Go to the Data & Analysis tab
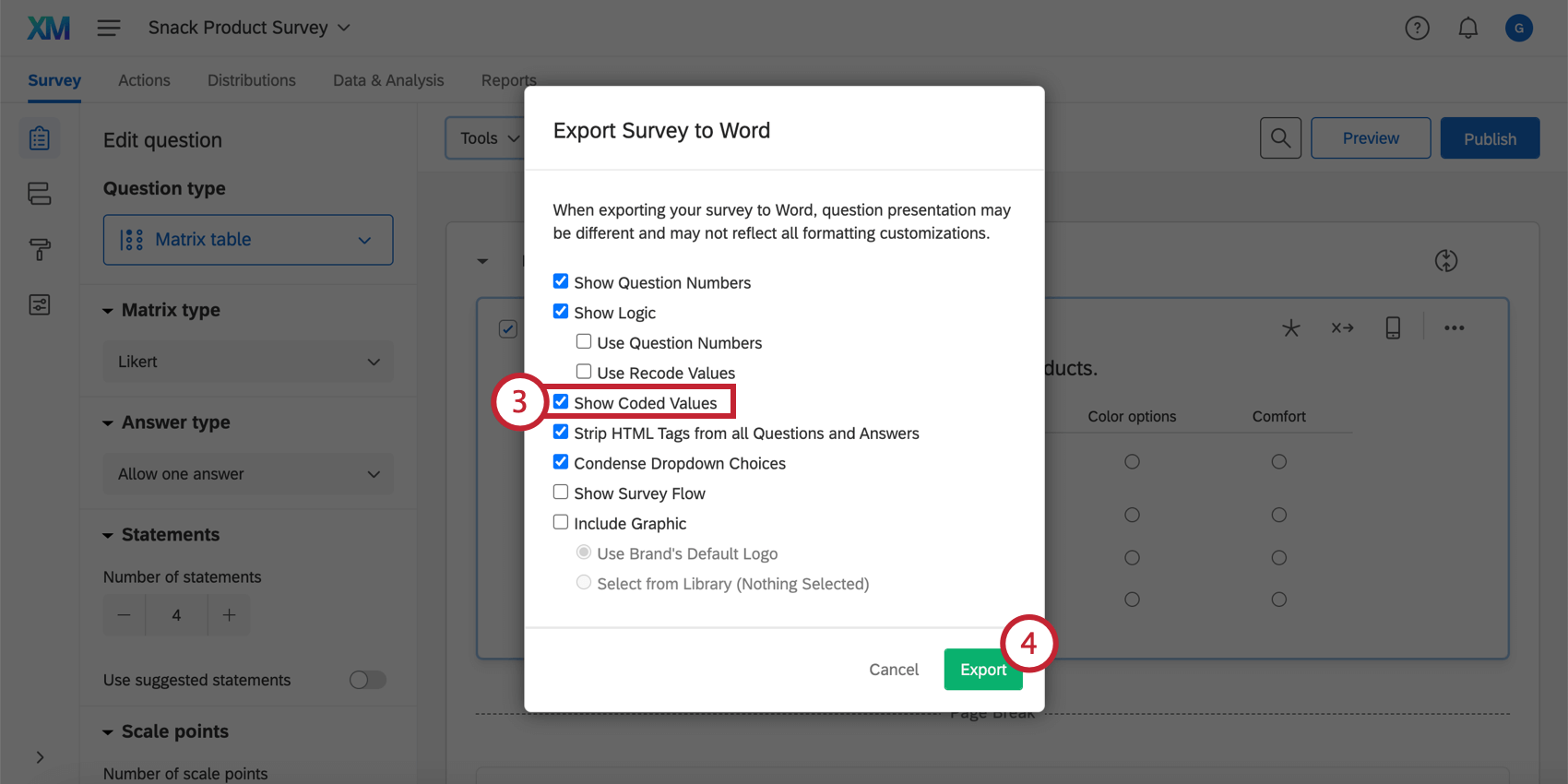1568x784 pixels. tap(388, 80)
